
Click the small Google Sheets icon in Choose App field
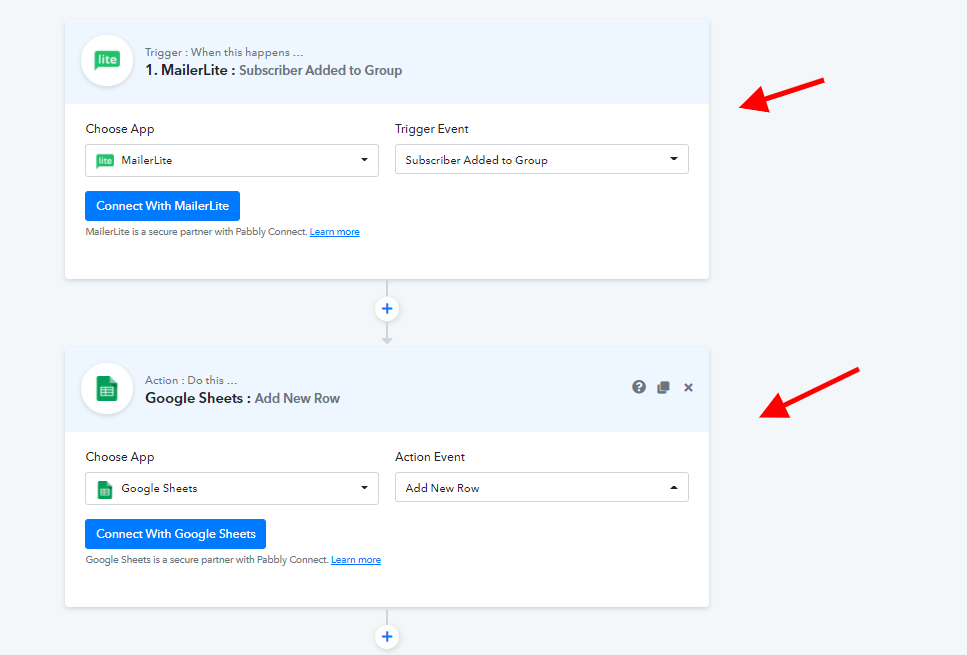[x=105, y=488]
